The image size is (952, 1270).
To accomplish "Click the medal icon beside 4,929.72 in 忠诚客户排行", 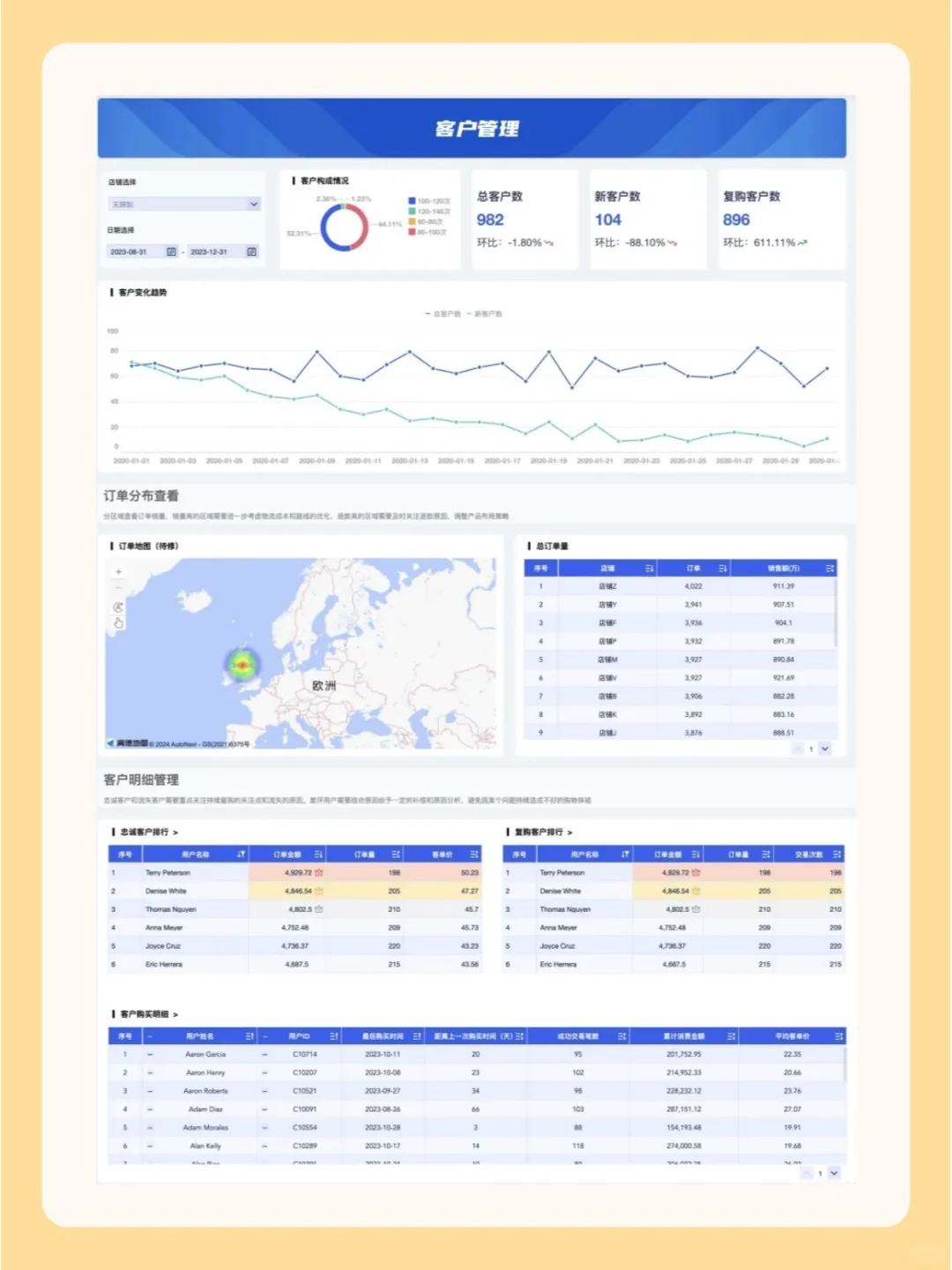I will [319, 873].
